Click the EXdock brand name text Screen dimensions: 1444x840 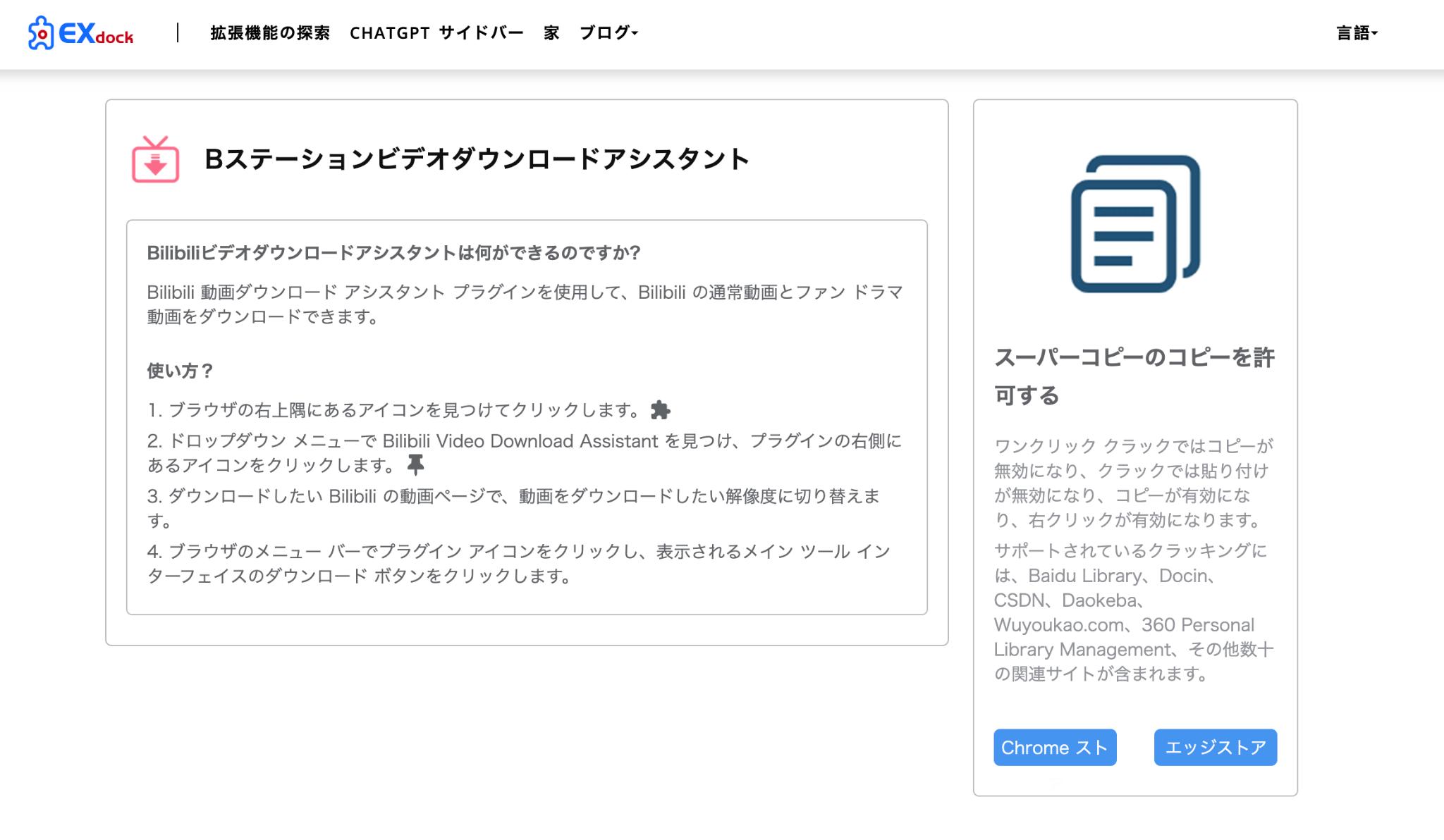[96, 33]
